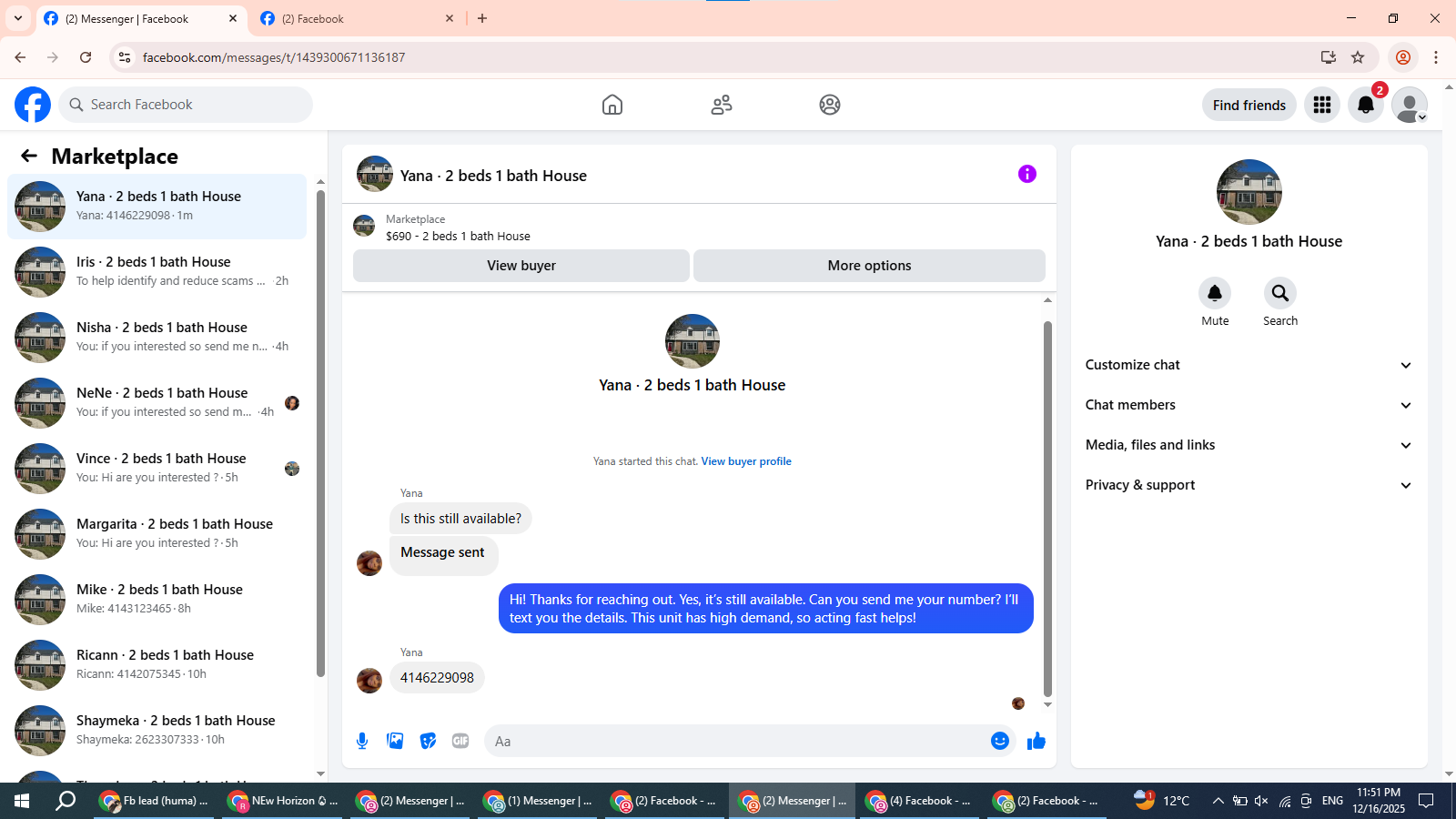Screen dimensions: 1456x819
Task: Open "NEw Horizon" taskbar window
Action: tap(283, 801)
